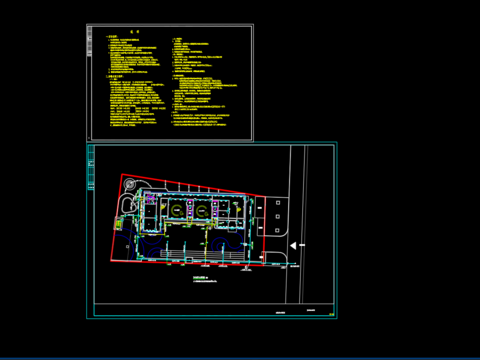Click the magenta blocks between the two circles
Screen dimensions: 480x360
tap(190, 208)
